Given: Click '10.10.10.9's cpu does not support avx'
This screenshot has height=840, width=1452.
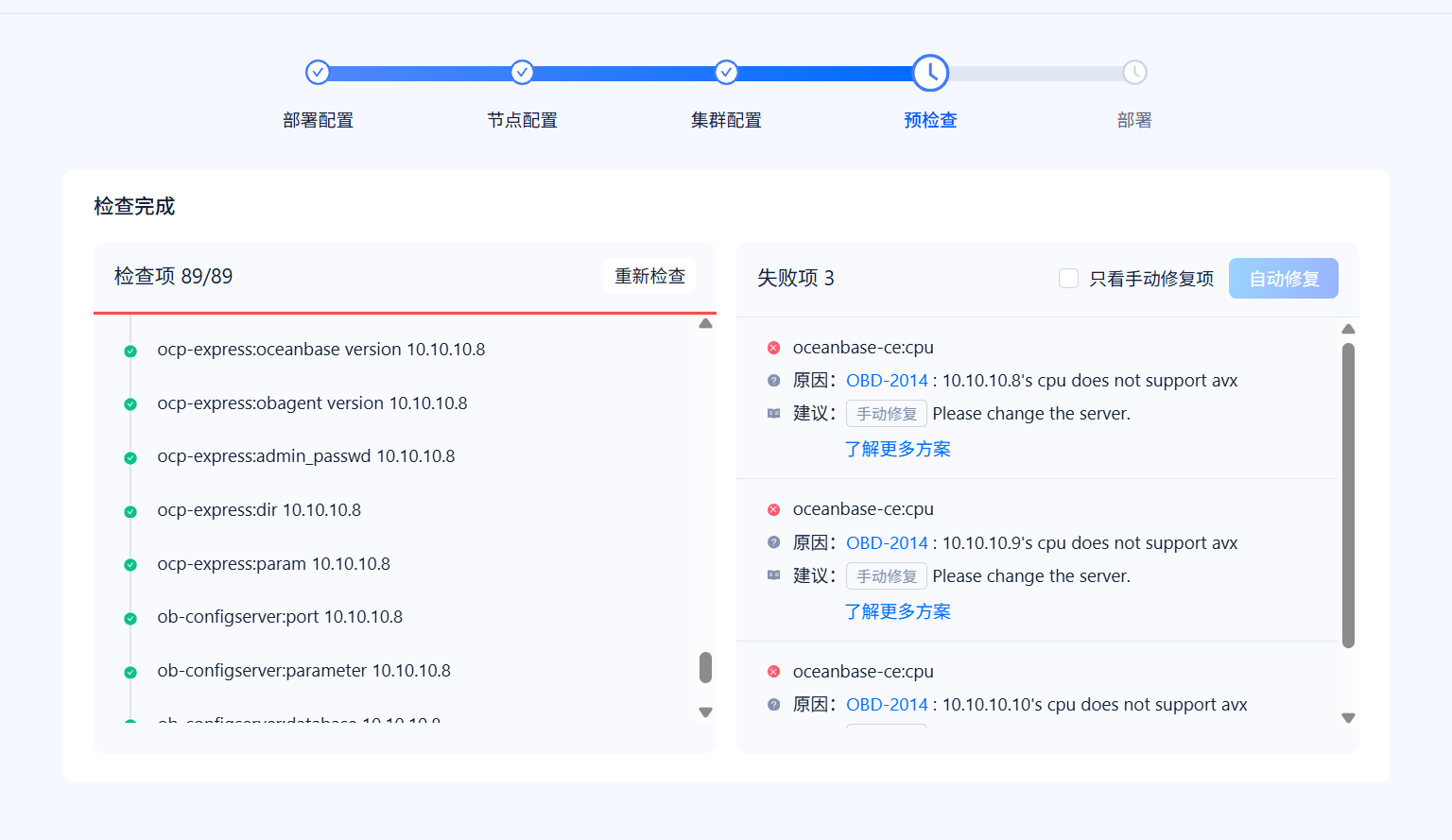Looking at the screenshot, I should (1090, 542).
